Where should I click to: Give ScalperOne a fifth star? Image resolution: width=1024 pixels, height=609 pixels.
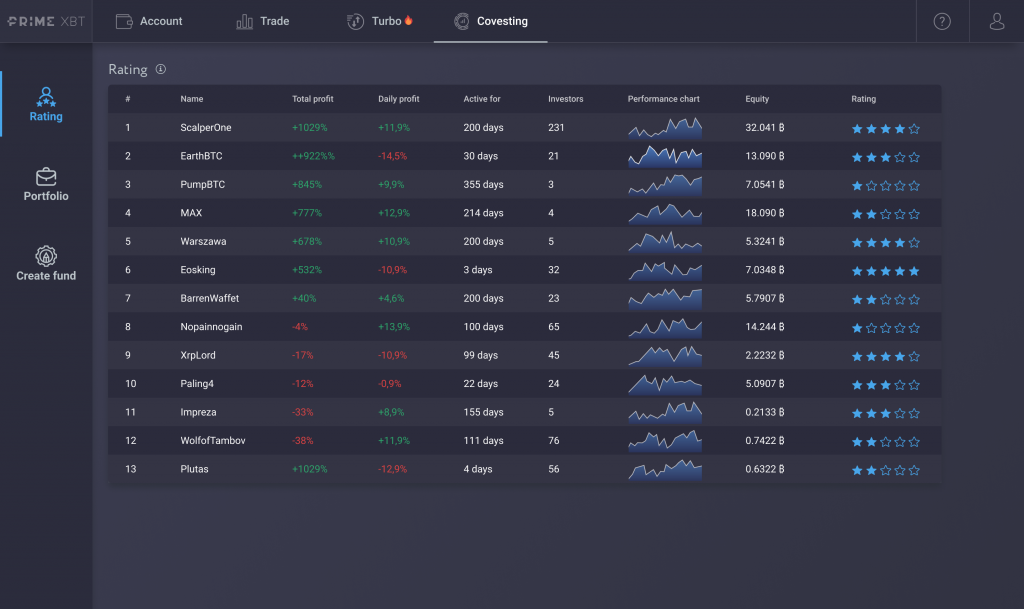click(913, 128)
